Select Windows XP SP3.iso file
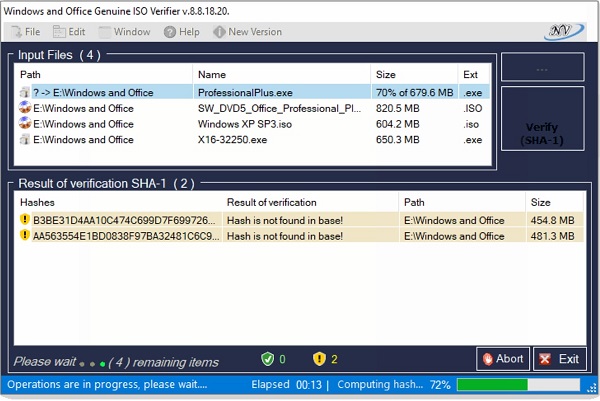The height and width of the screenshot is (401, 600). pos(253,124)
